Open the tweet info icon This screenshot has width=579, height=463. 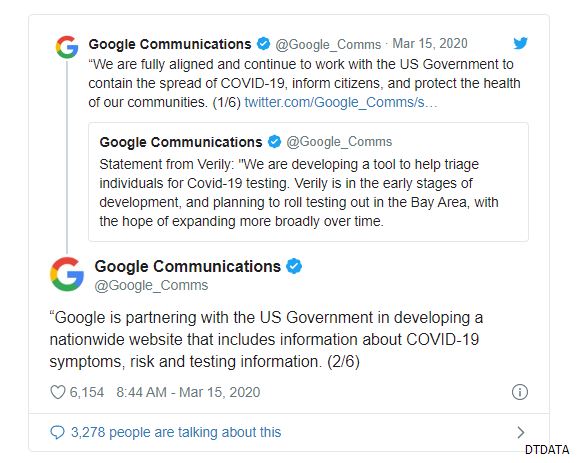[520, 392]
